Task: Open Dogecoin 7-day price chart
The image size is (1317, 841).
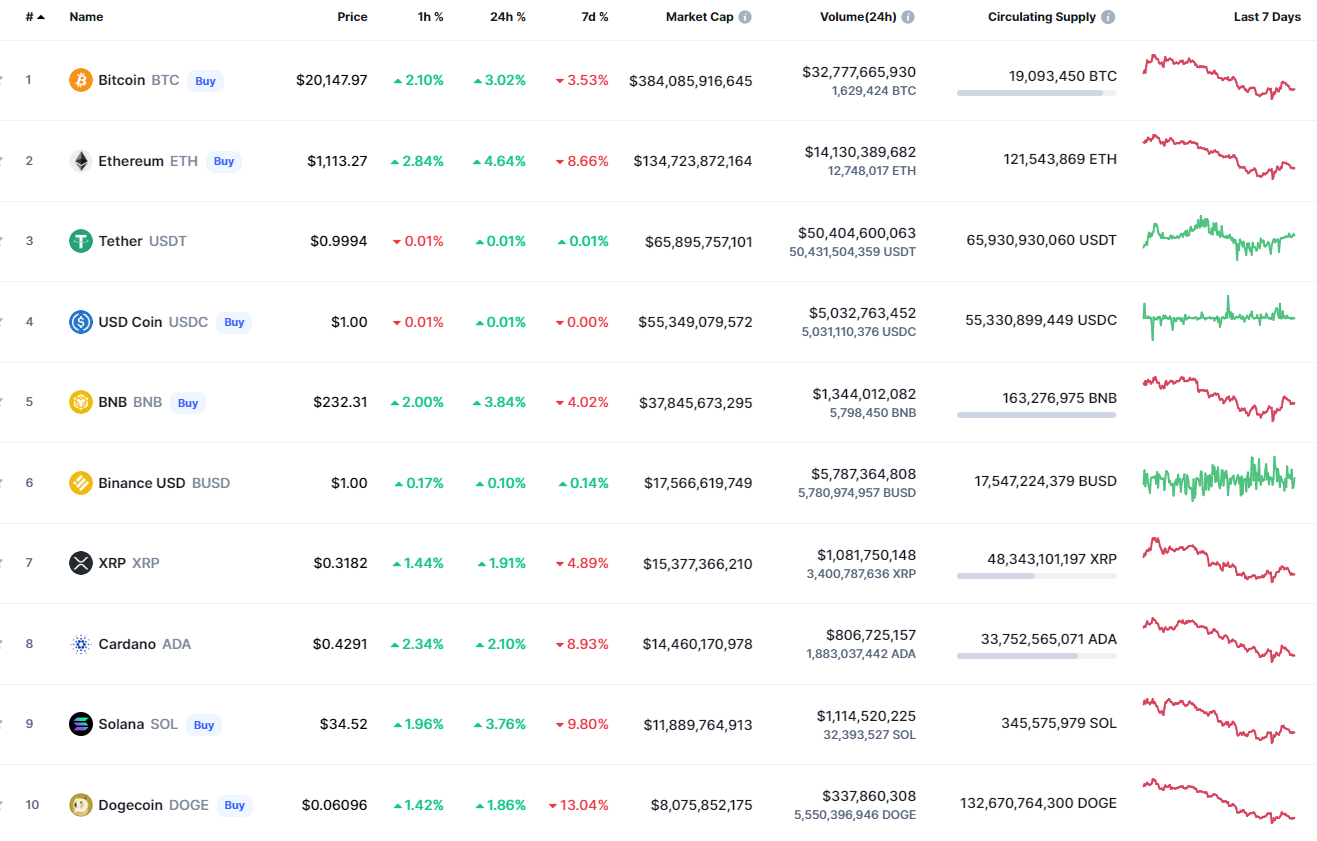Action: pyautogui.click(x=1219, y=801)
